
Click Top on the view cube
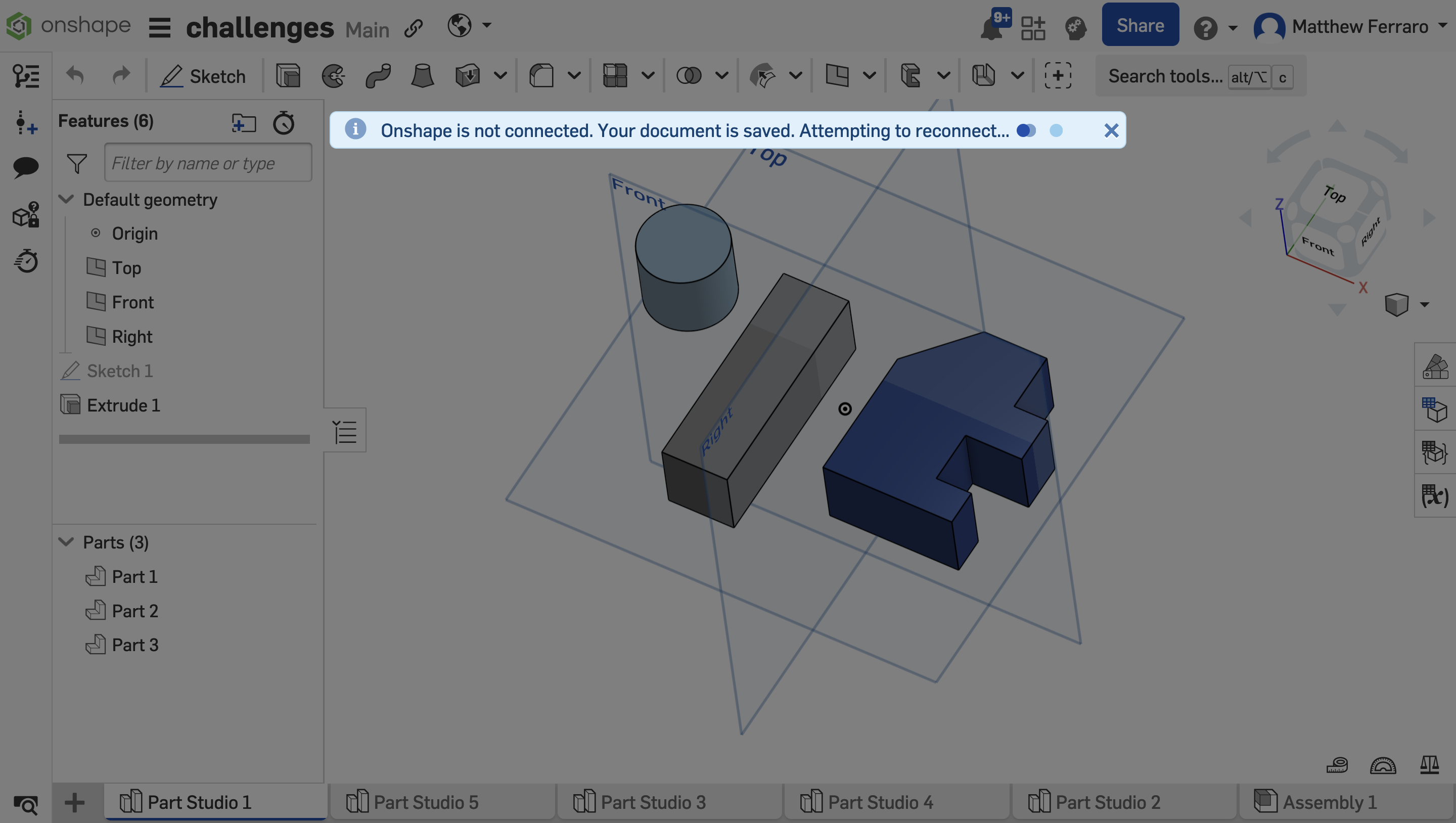click(x=1334, y=194)
